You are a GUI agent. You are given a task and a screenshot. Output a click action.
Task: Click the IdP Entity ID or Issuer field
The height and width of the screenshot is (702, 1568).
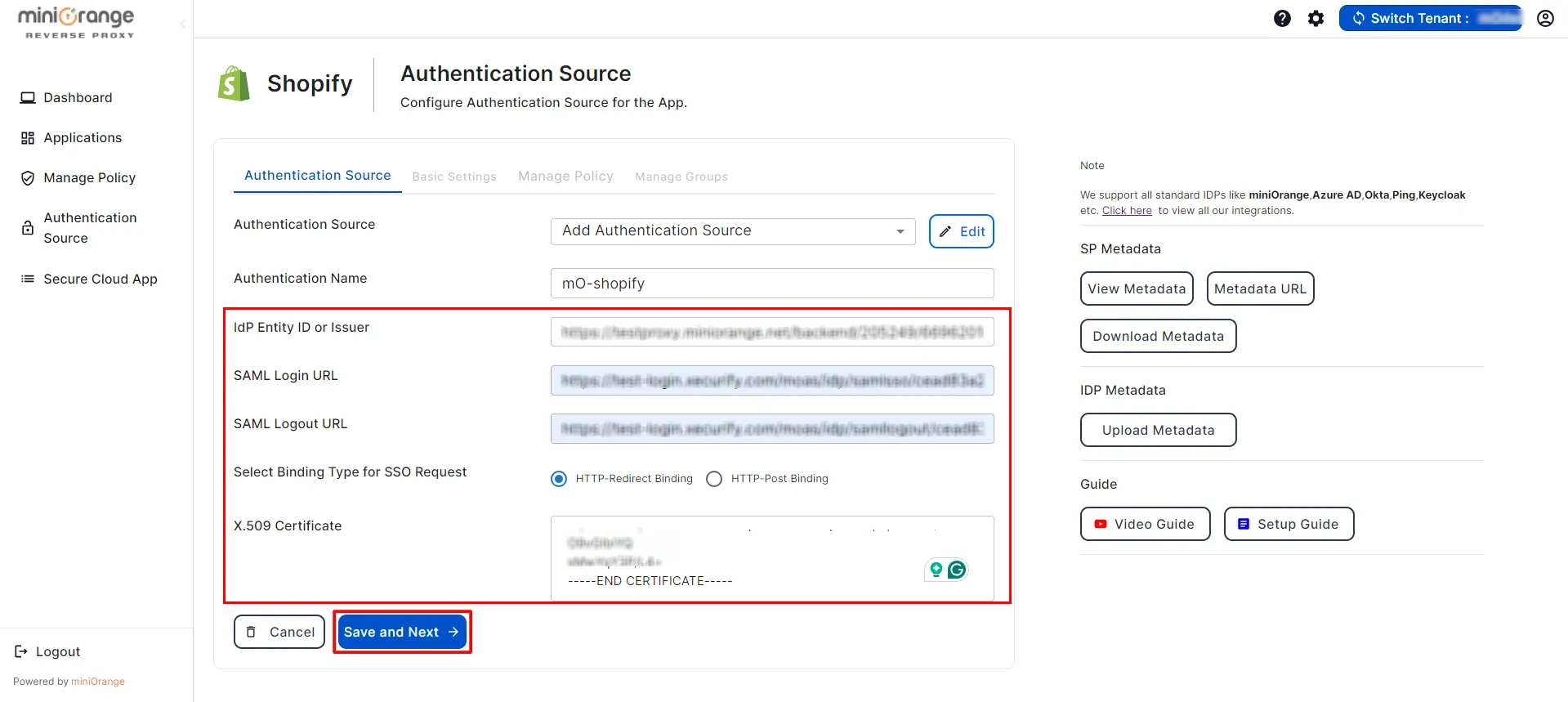(772, 333)
